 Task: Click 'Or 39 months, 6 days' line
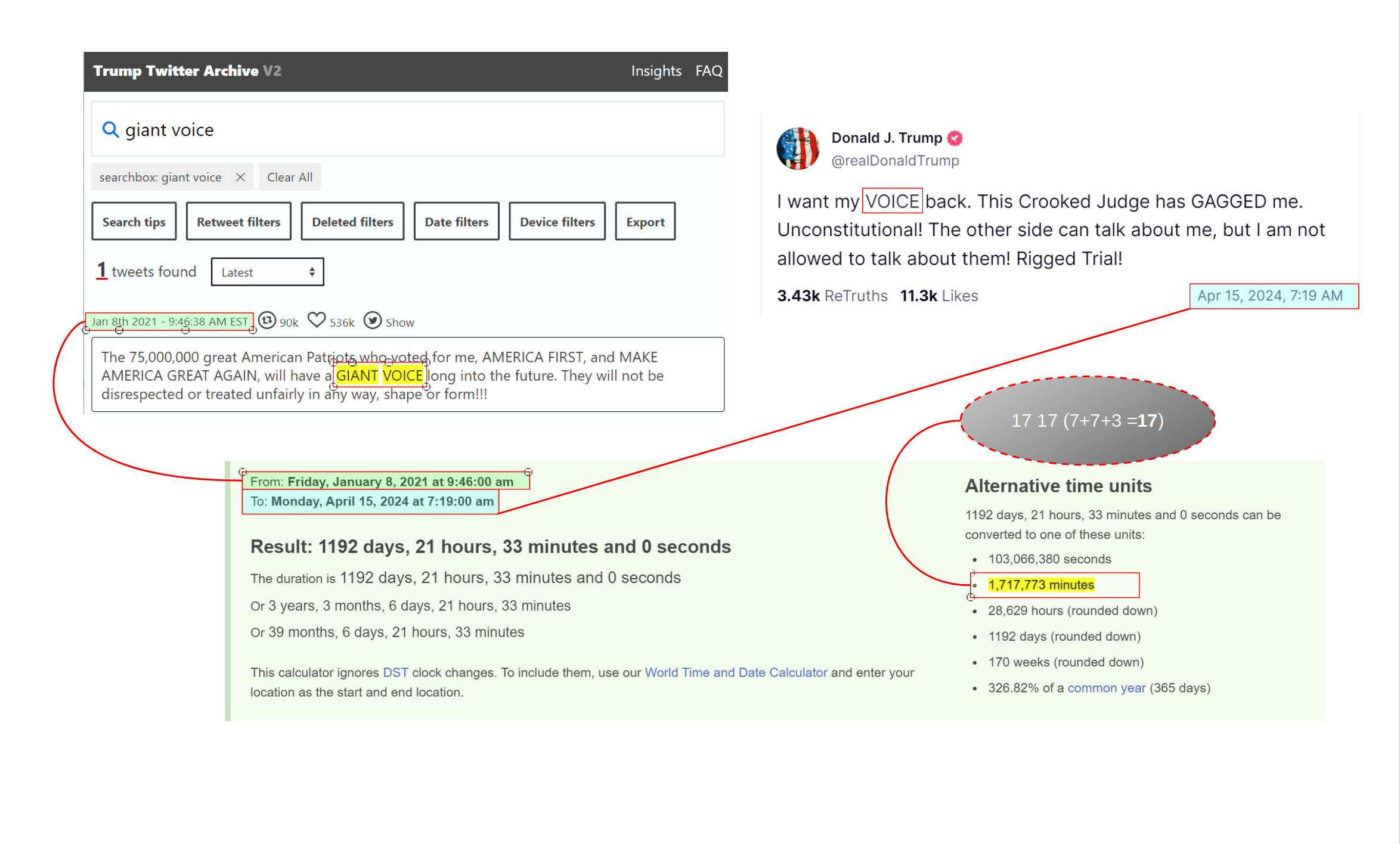(387, 632)
